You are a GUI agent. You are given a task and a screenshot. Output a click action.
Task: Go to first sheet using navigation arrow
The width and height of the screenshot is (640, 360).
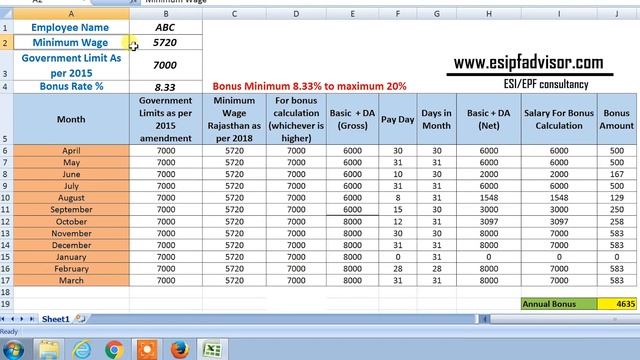[3, 319]
